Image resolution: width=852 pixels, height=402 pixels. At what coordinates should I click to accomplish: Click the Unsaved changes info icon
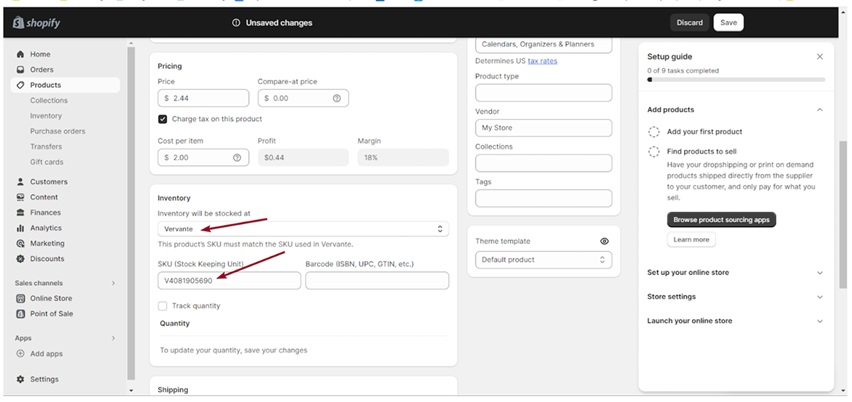coord(236,23)
